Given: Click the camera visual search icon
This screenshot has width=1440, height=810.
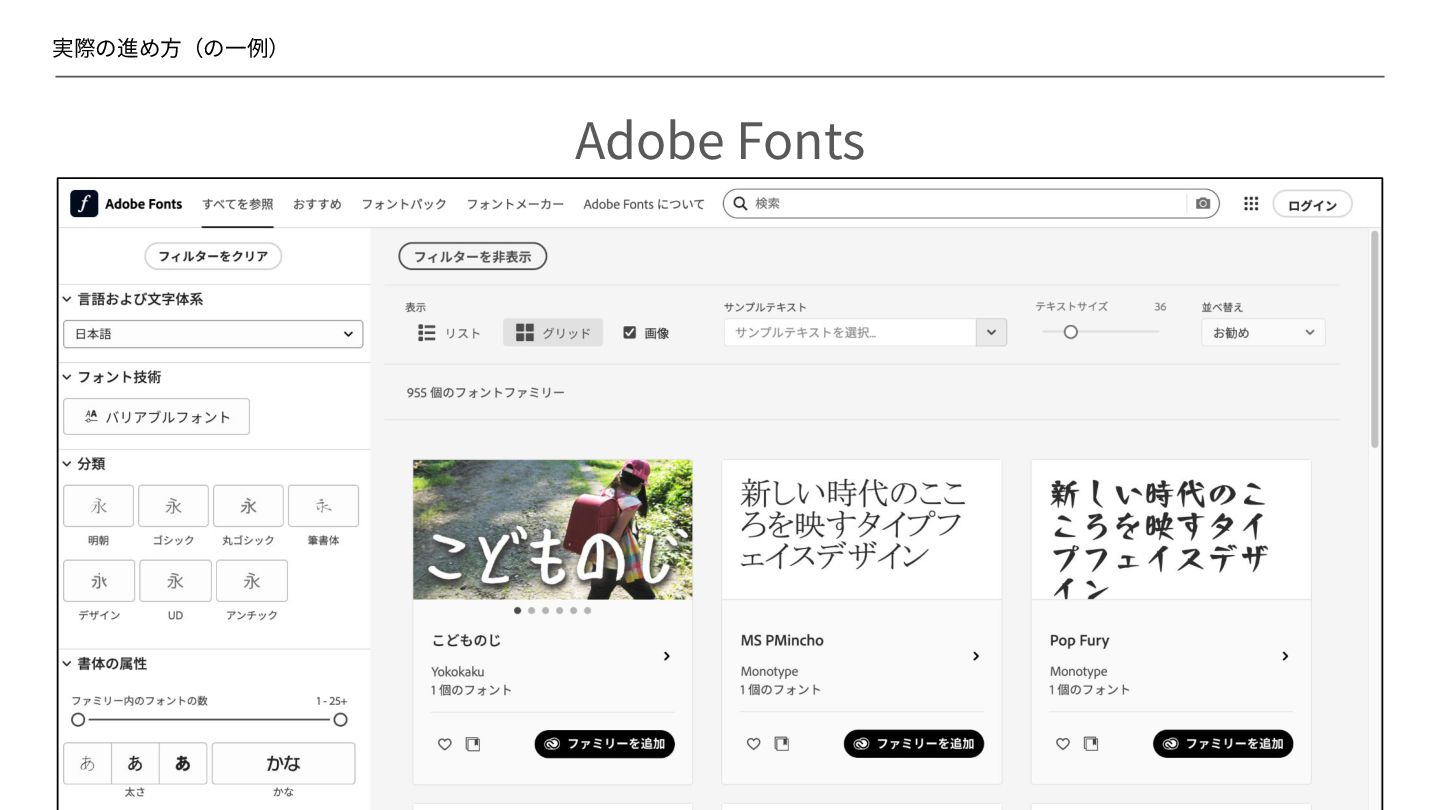Looking at the screenshot, I should click(x=1202, y=204).
